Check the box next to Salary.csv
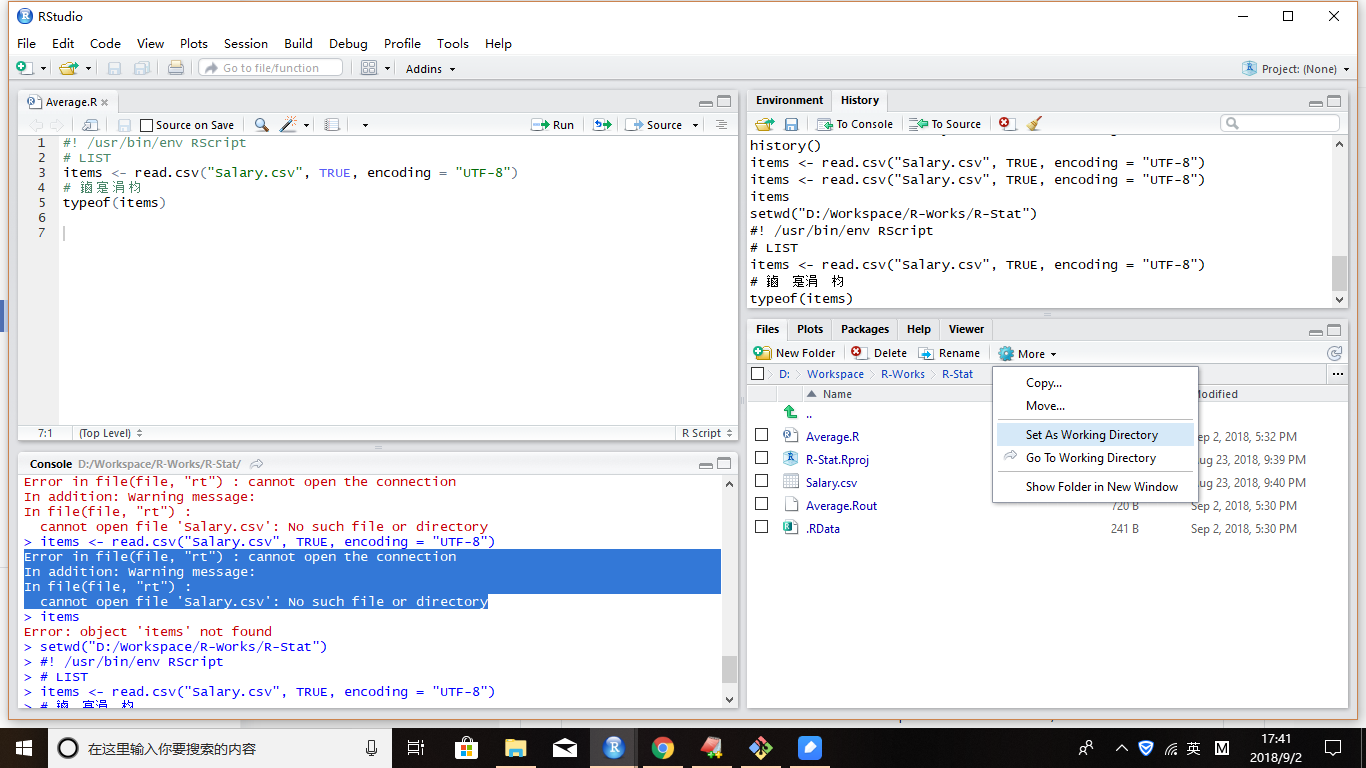This screenshot has width=1366, height=768. click(762, 481)
